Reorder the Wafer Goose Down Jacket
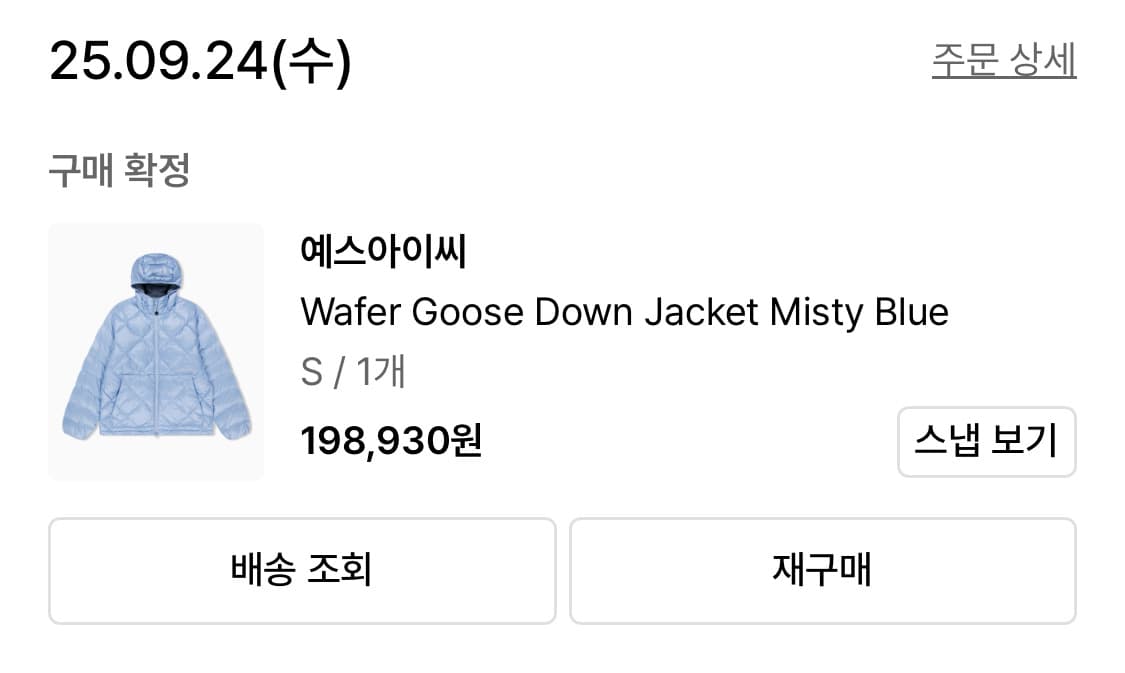This screenshot has height=673, width=1125. (x=823, y=570)
